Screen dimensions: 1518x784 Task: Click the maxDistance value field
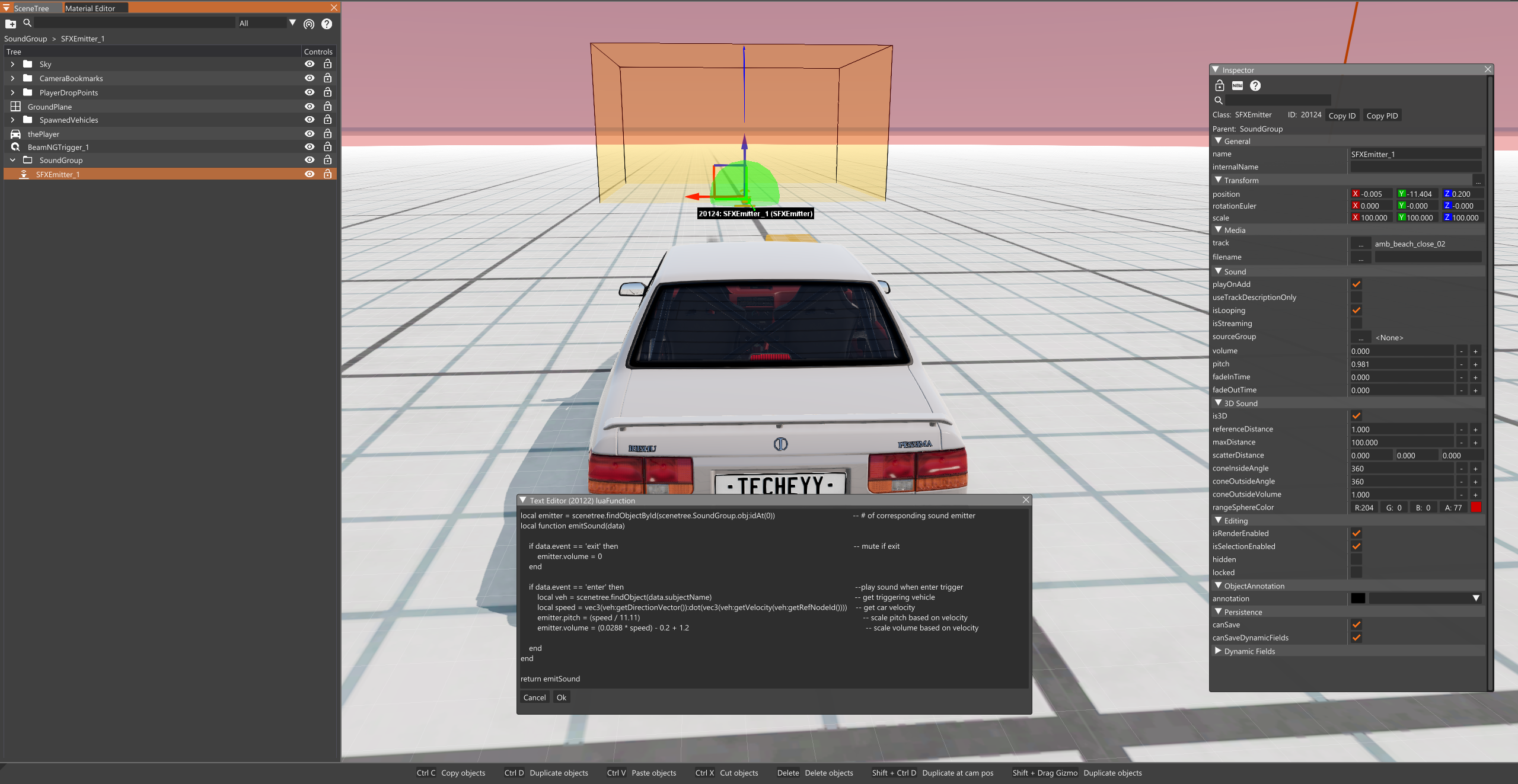pos(1401,443)
